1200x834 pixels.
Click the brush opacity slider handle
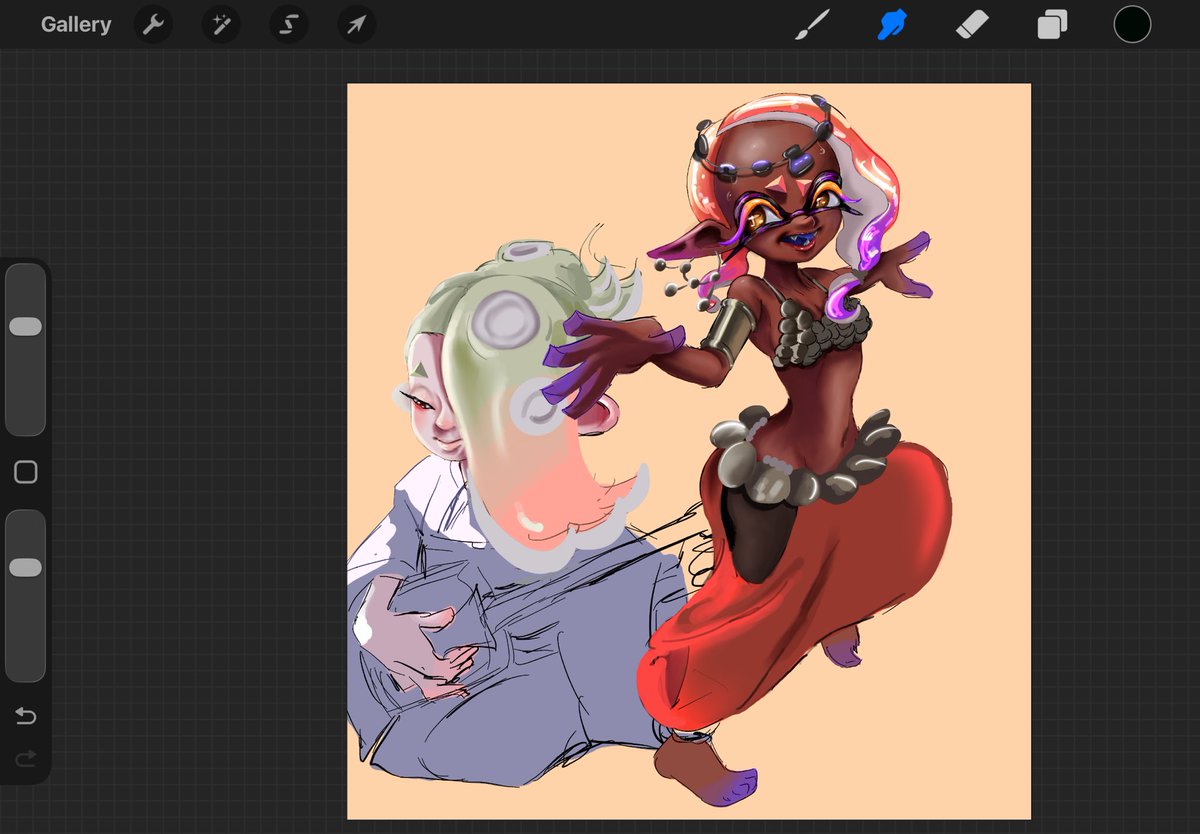(25, 567)
